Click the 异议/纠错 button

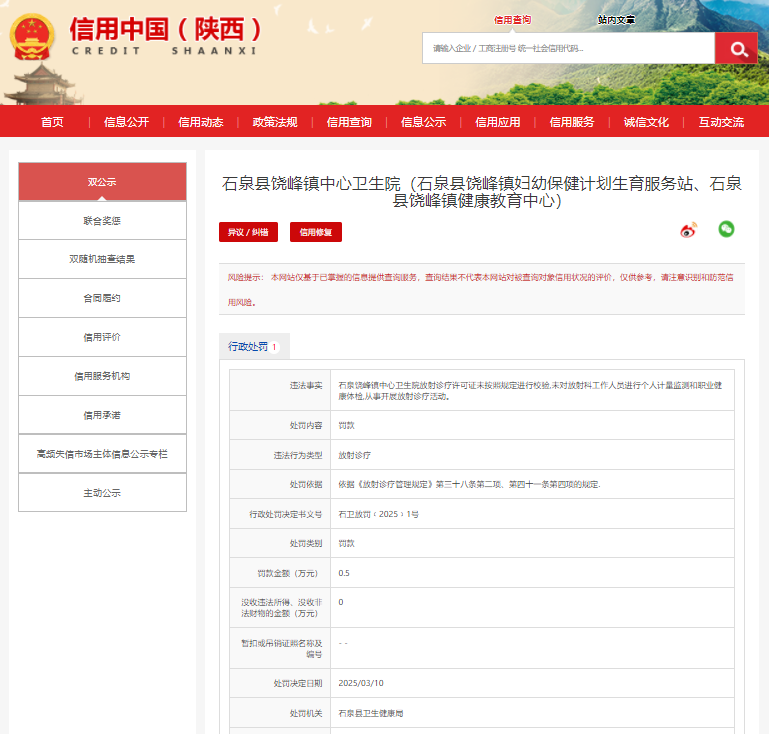(248, 232)
